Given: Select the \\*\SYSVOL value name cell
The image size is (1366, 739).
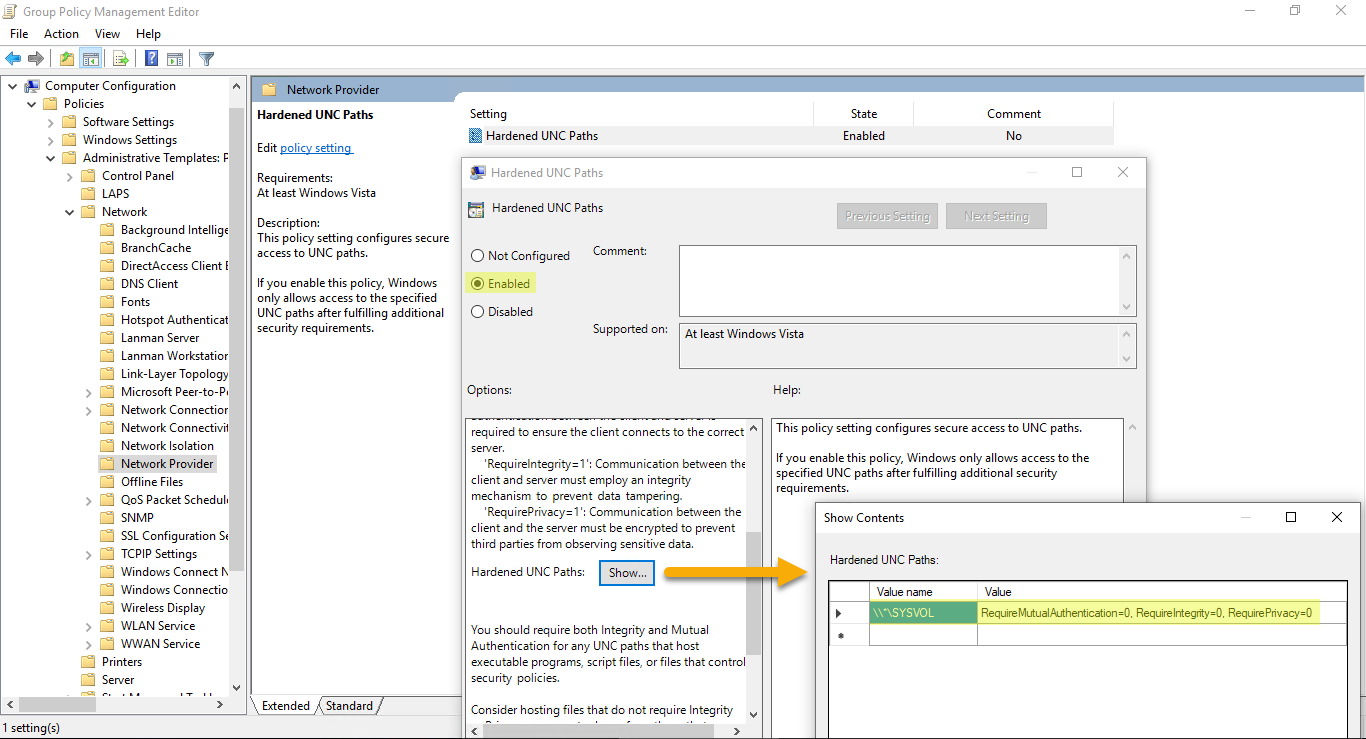Looking at the screenshot, I should pos(923,613).
